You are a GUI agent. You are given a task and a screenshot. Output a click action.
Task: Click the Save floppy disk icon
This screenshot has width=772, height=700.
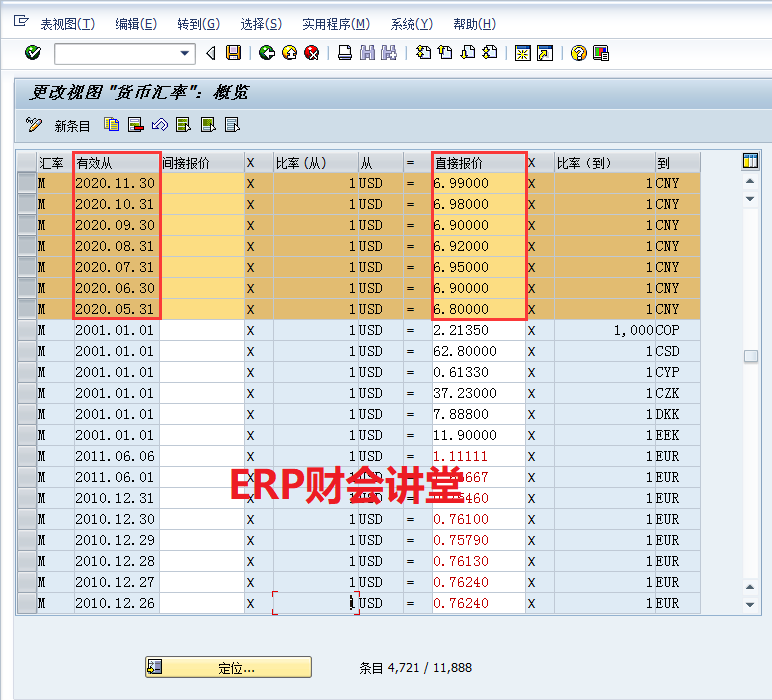click(x=233, y=53)
